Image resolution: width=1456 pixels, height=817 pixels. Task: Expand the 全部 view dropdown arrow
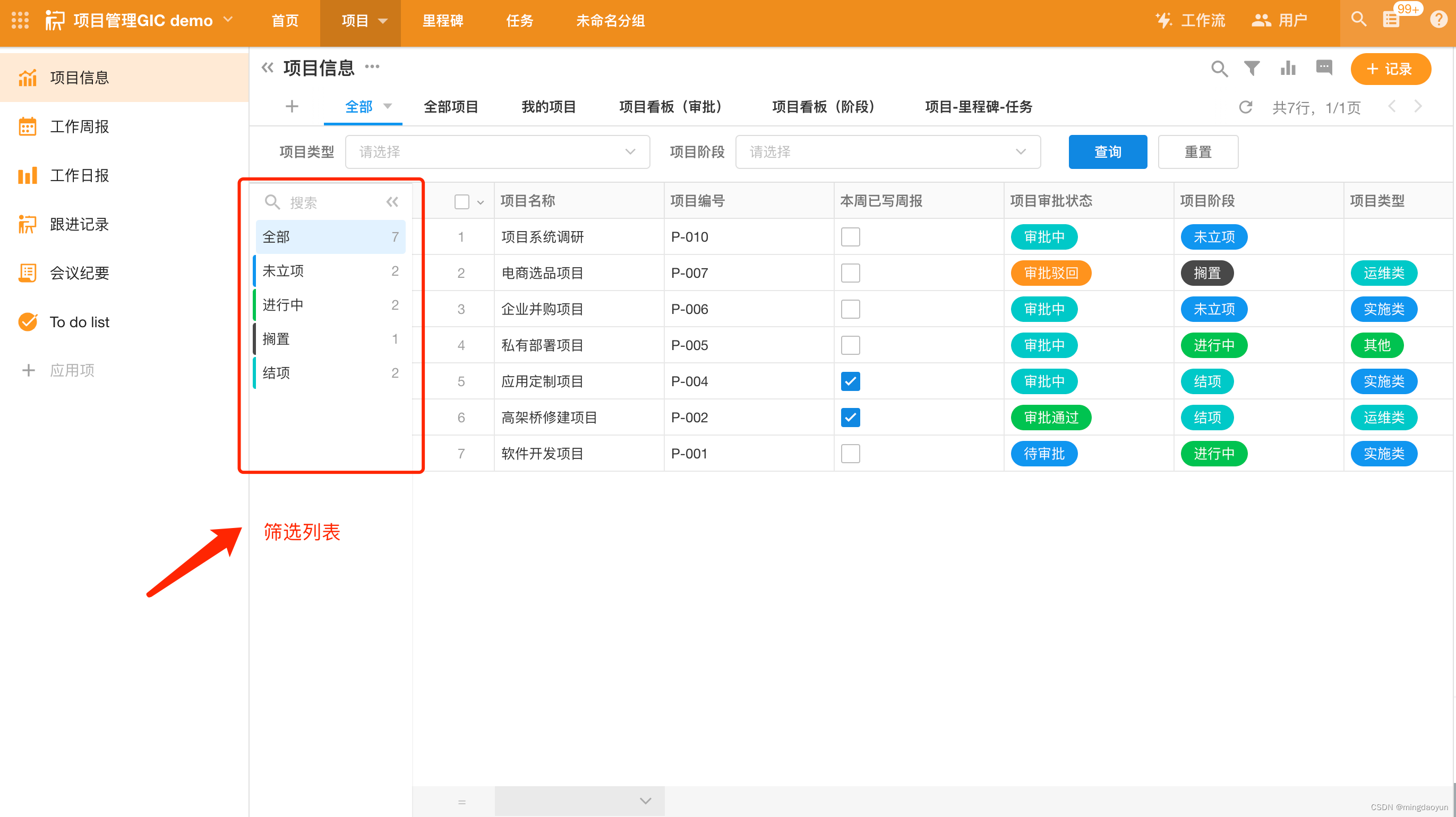(x=388, y=106)
